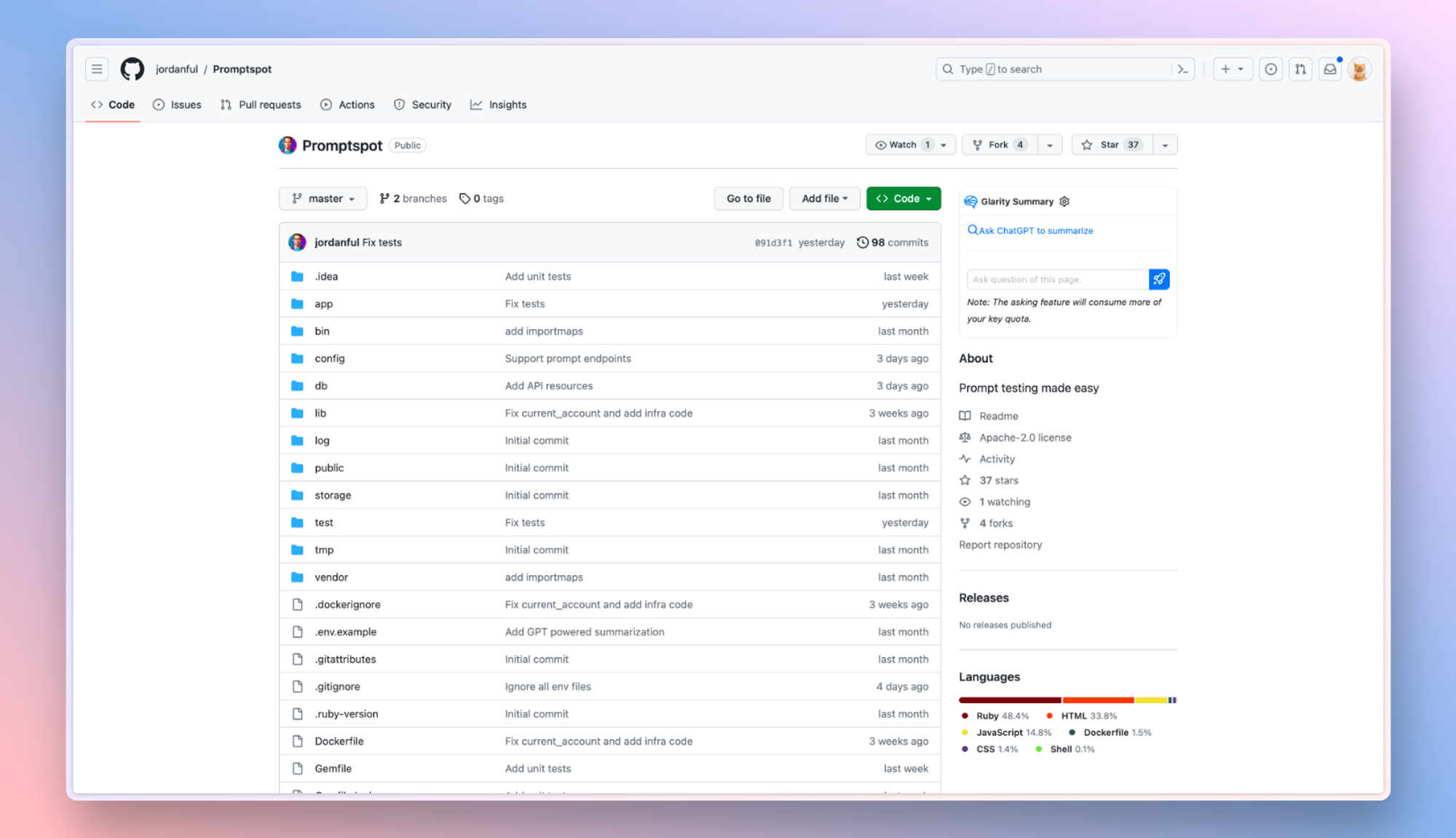Click the eye icon next to 1 watching

click(965, 502)
